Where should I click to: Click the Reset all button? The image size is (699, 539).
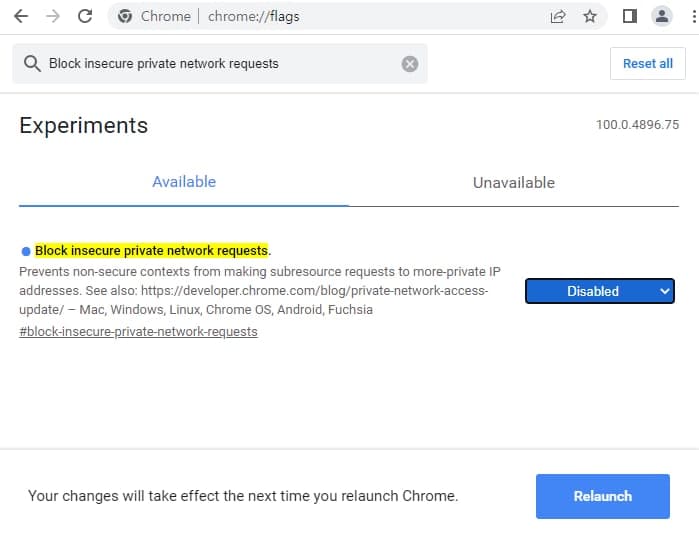coord(647,64)
